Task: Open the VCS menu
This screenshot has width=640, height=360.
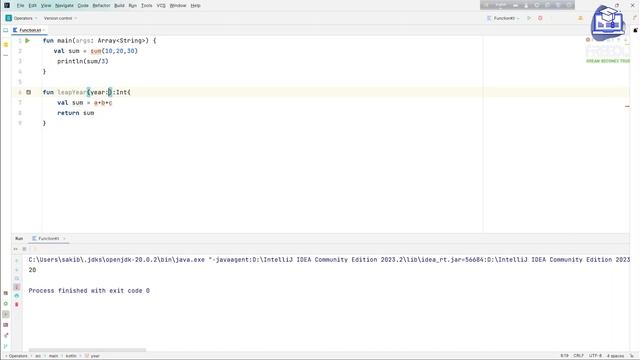Action: tap(161, 6)
